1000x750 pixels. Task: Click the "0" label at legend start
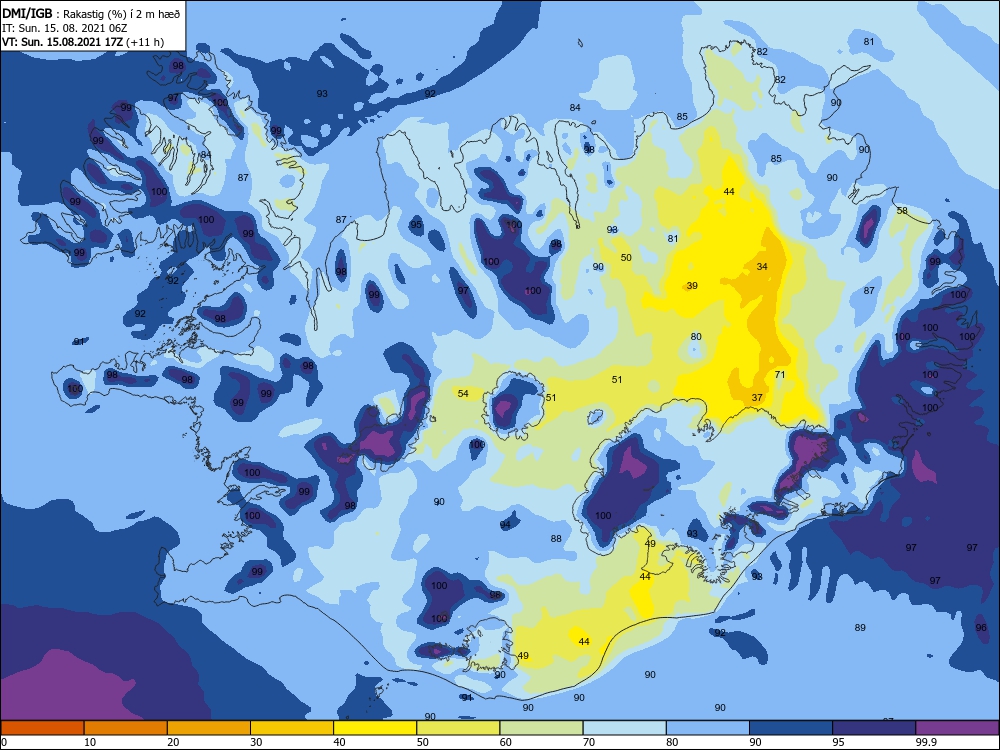click(x=3, y=742)
